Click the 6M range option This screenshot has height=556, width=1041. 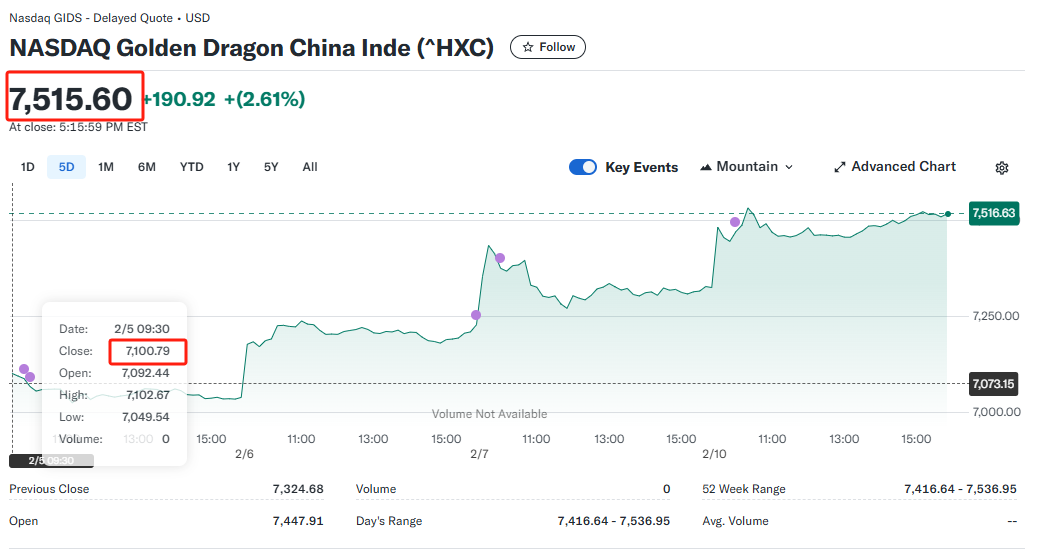point(147,167)
